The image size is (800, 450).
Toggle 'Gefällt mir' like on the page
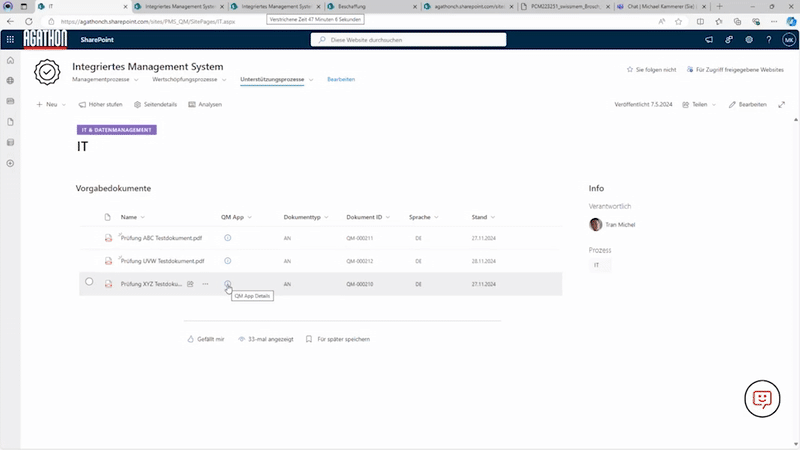click(x=206, y=339)
